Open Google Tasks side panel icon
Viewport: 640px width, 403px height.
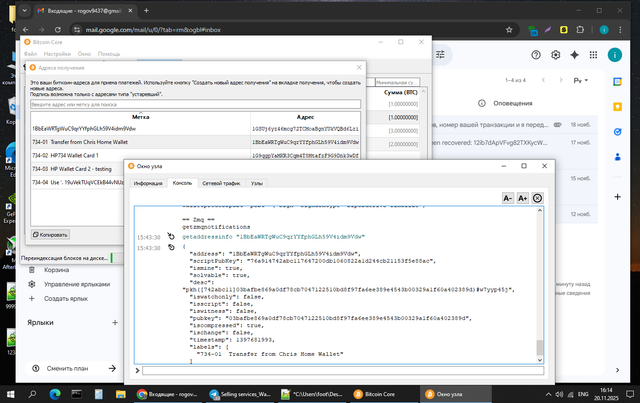618,131
